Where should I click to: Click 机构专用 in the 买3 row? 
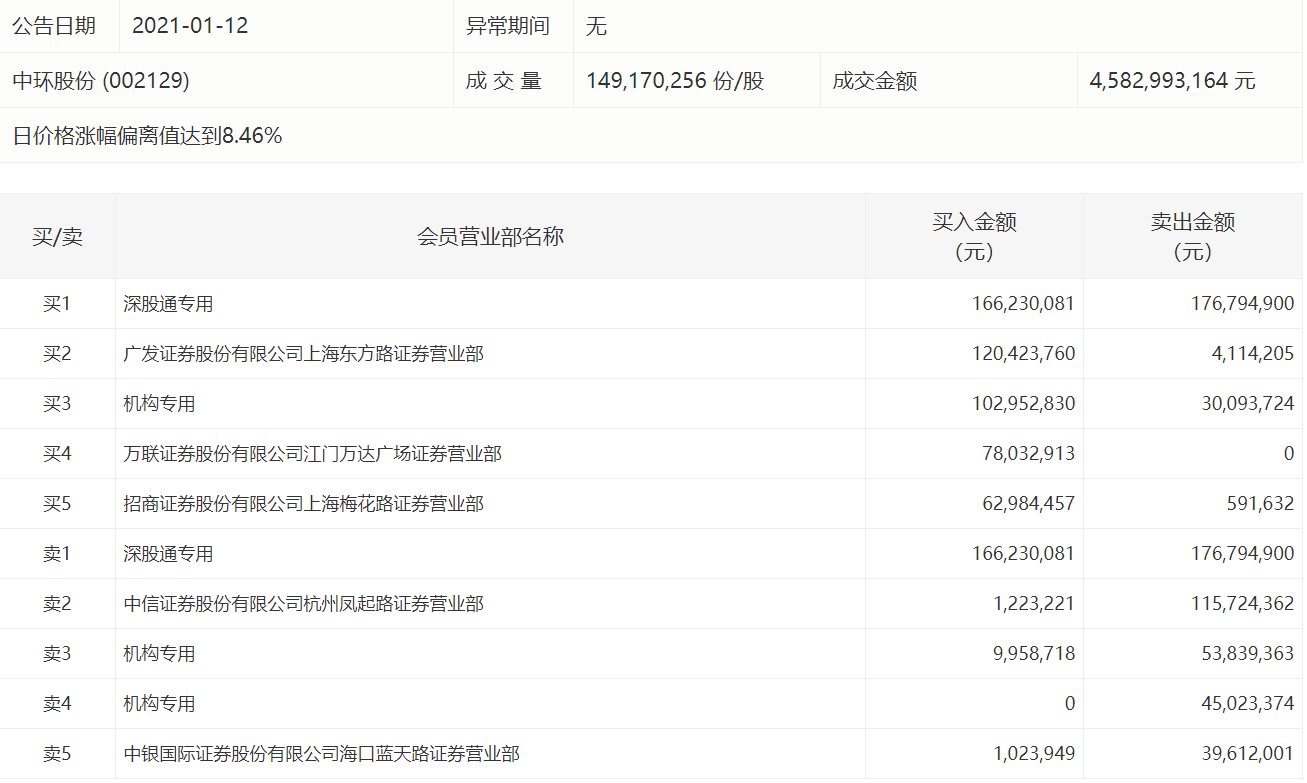[159, 404]
